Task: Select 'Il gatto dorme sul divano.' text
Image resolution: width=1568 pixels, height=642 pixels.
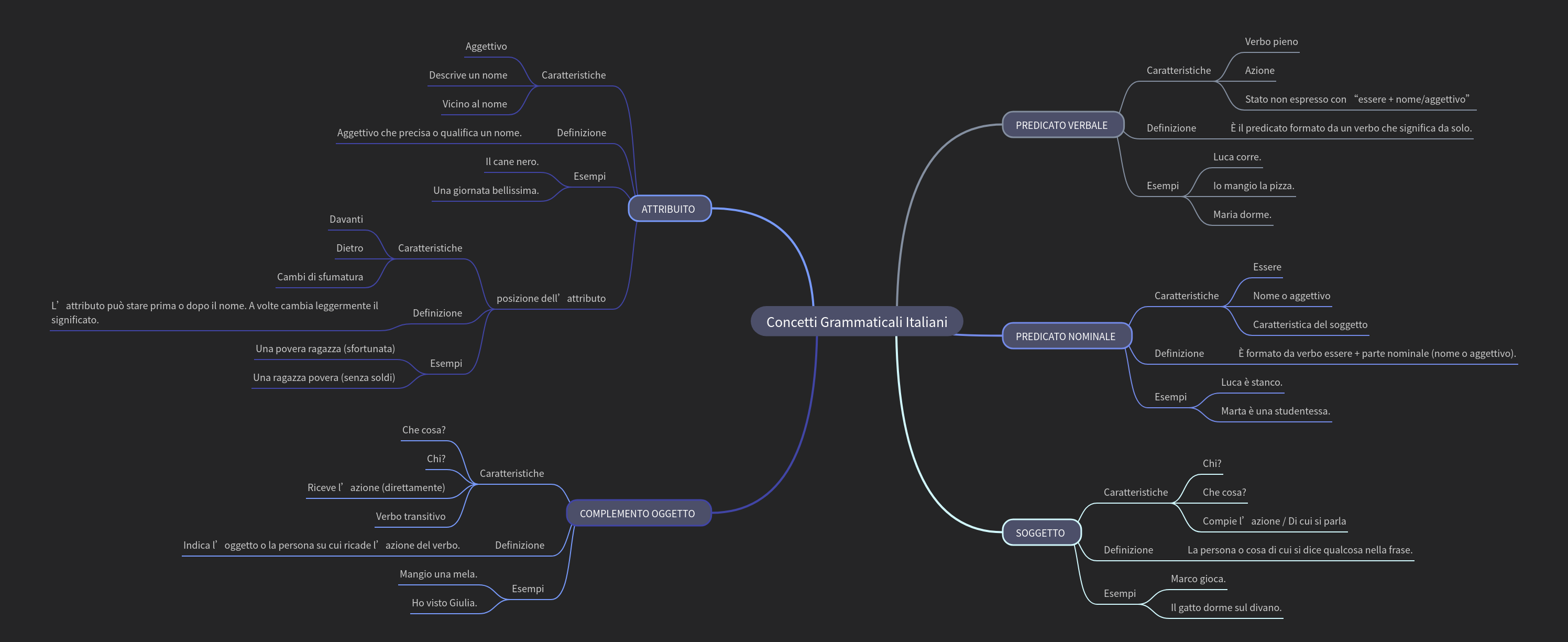Action: point(1225,608)
